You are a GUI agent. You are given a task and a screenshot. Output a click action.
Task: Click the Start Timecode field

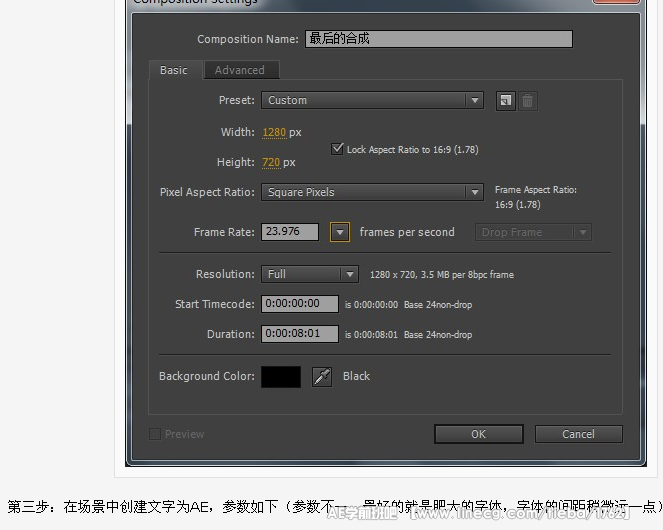click(300, 304)
